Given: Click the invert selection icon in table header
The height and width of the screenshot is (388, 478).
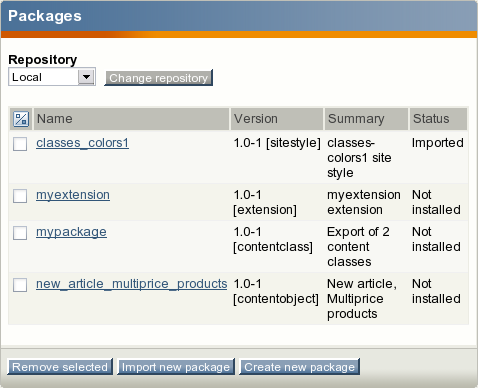Looking at the screenshot, I should 21,119.
